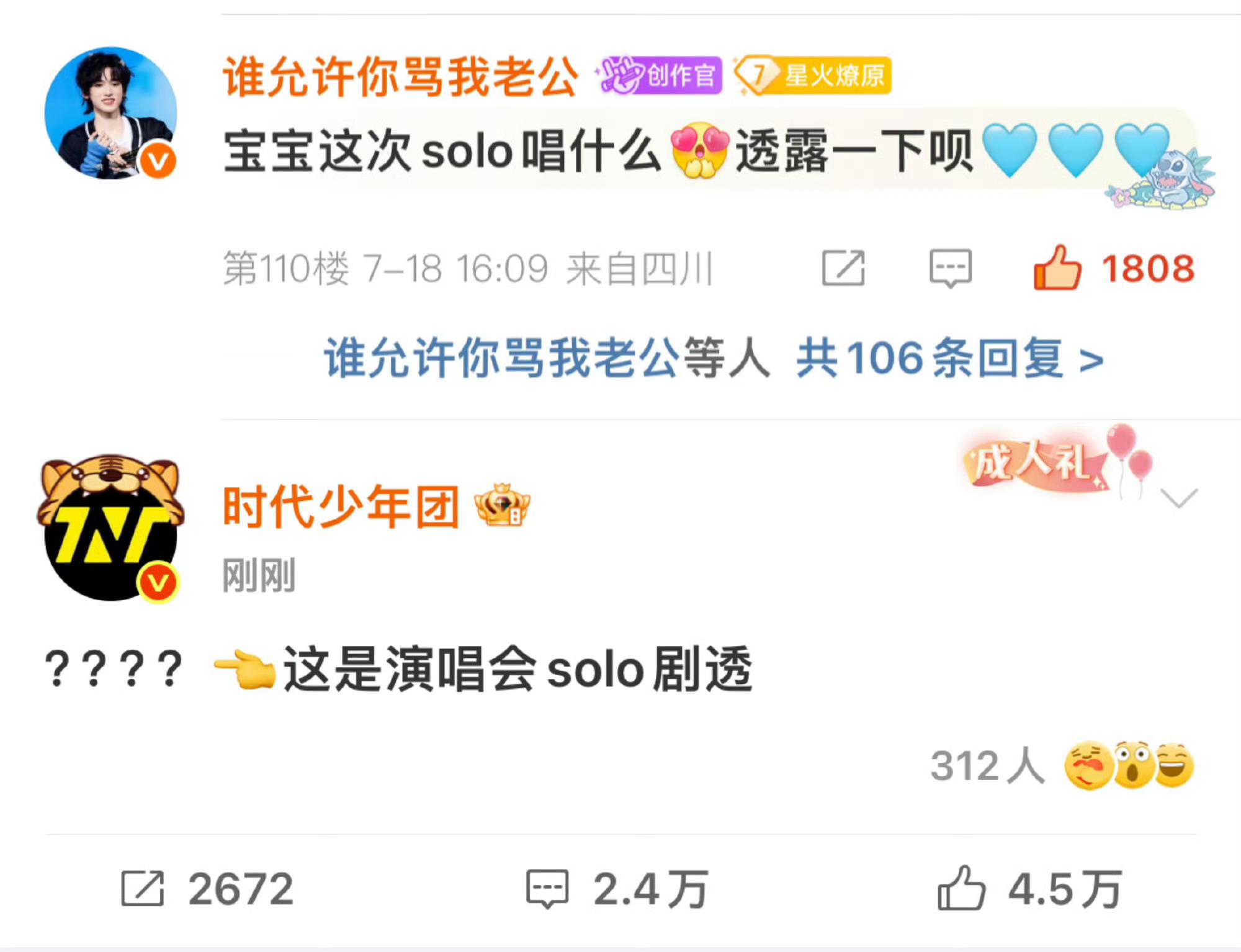Open comments showing 2.4万 on the post
Screen dimensions: 1241x952
[x=617, y=889]
